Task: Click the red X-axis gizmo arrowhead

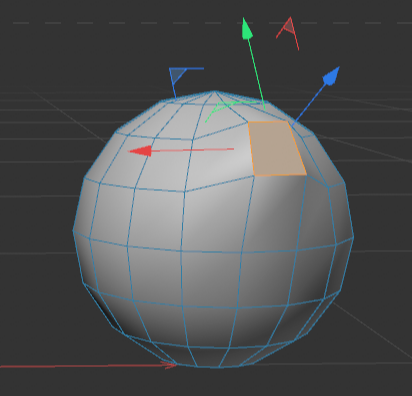Action: pos(140,151)
